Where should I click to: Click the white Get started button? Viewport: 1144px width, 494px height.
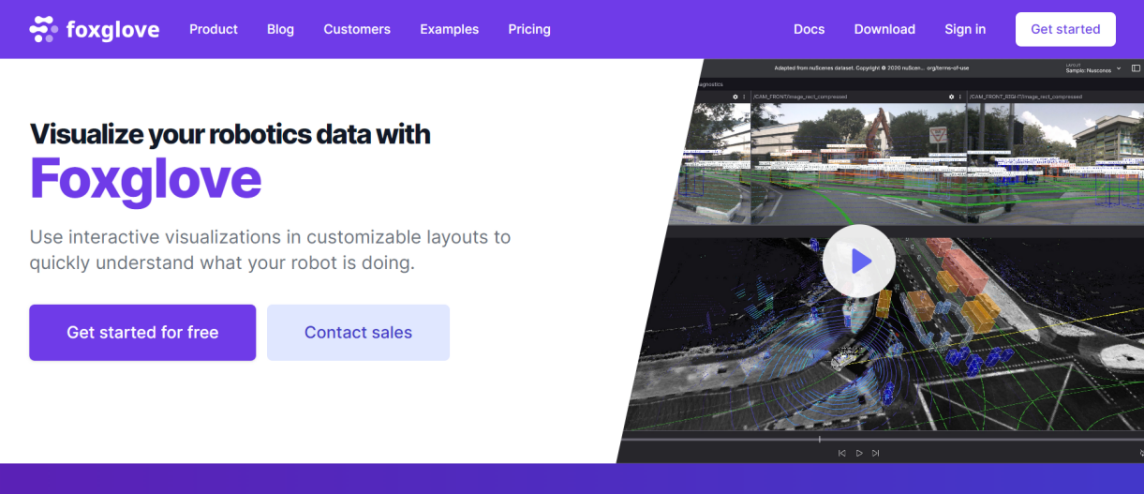(x=1065, y=29)
